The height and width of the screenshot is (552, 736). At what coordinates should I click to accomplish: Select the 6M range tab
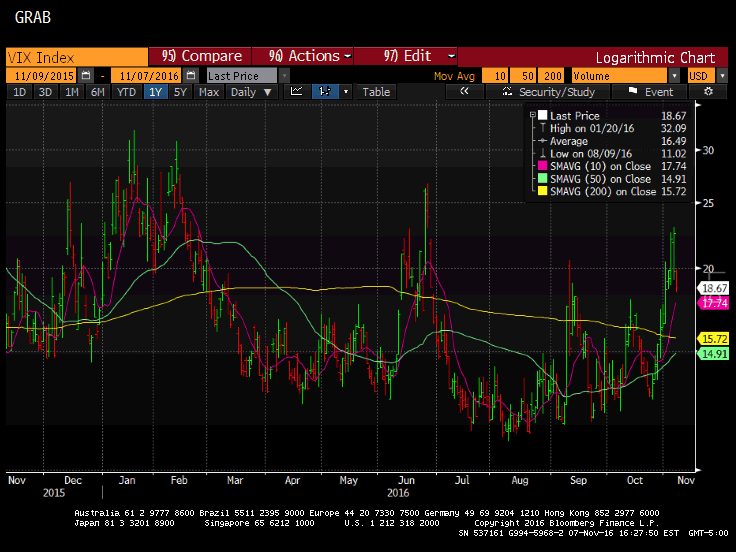(98, 92)
